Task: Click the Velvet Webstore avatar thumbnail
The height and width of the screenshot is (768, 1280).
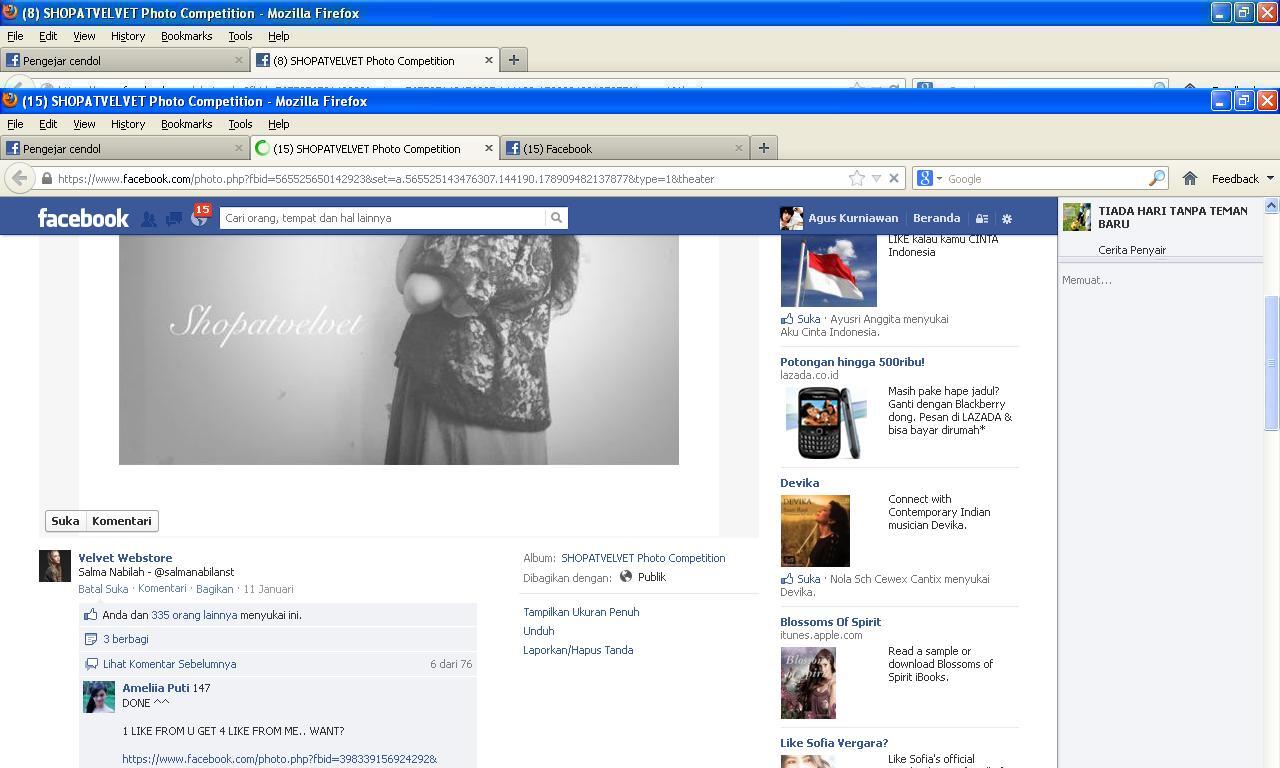Action: 55,566
